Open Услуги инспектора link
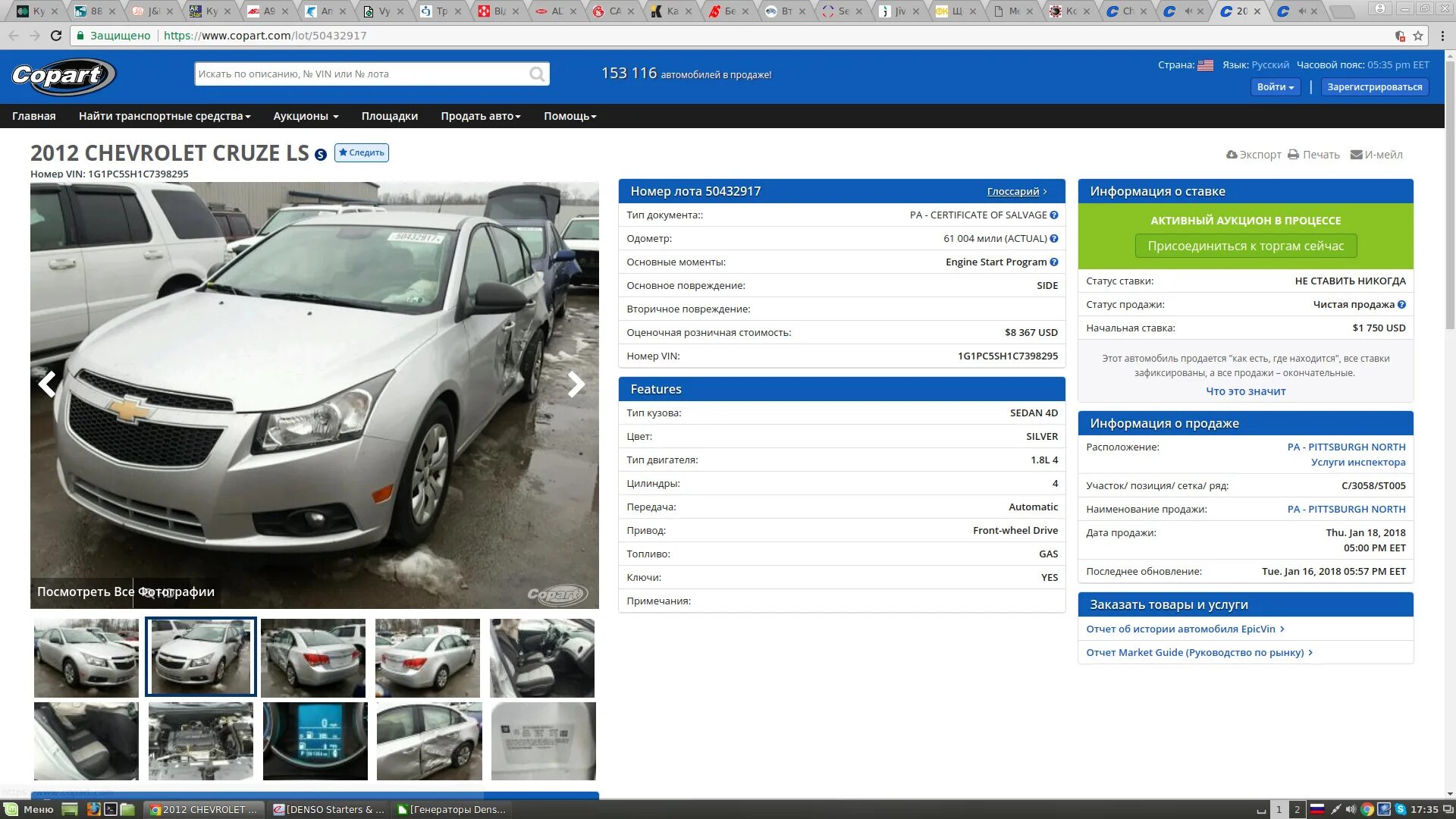The width and height of the screenshot is (1456, 819). click(1357, 463)
